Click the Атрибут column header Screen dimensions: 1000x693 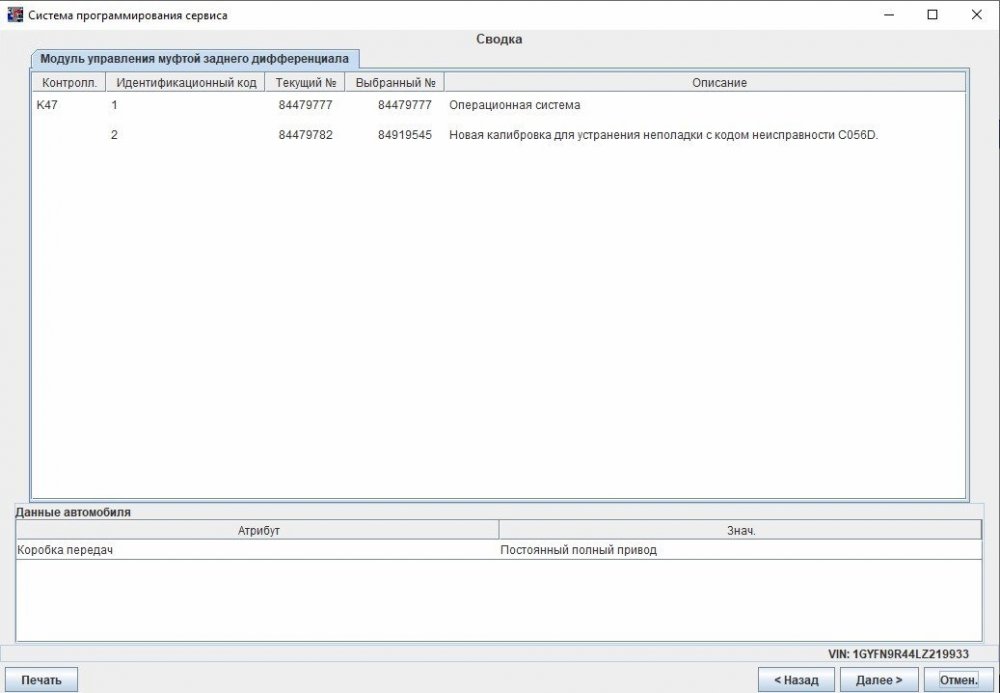pyautogui.click(x=257, y=531)
